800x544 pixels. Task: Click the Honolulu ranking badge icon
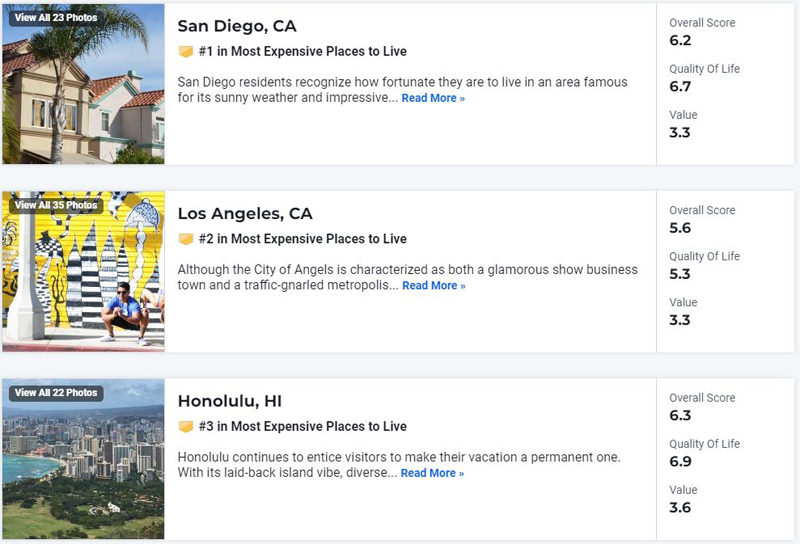point(185,427)
